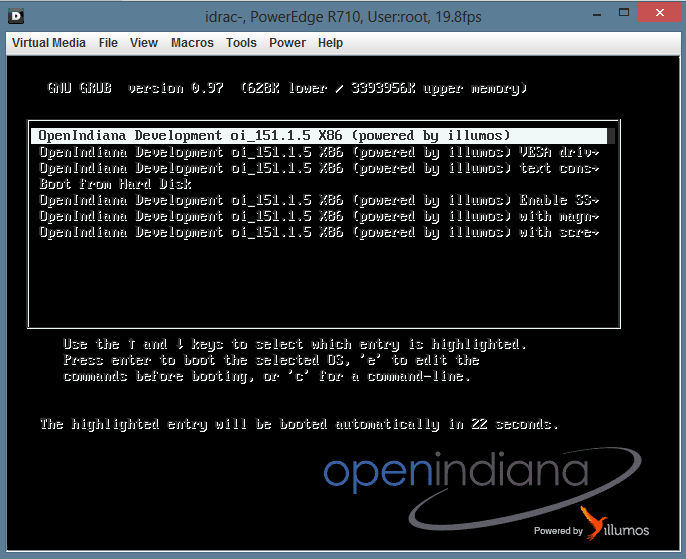Open the Macros menu
Screen dimensions: 686x559
pyautogui.click(x=192, y=43)
